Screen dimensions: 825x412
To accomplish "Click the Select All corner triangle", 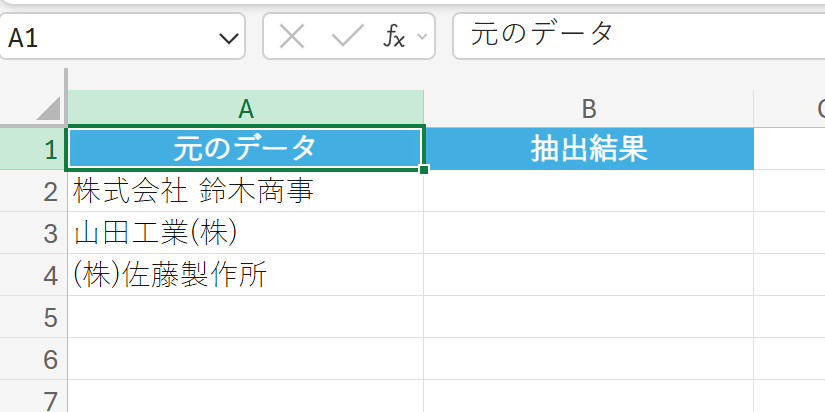I will point(47,108).
